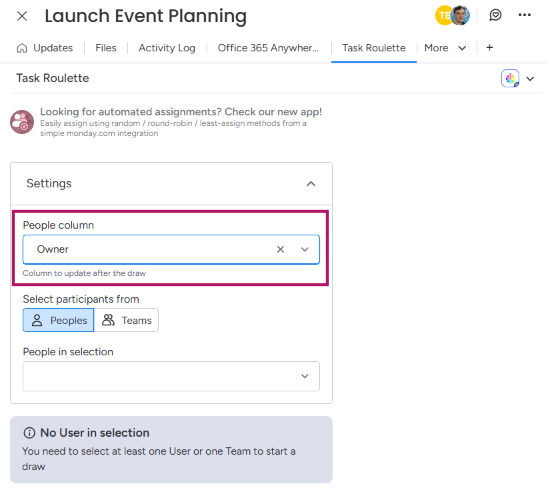Expand the More tabs dropdown
547x493 pixels.
(x=445, y=48)
